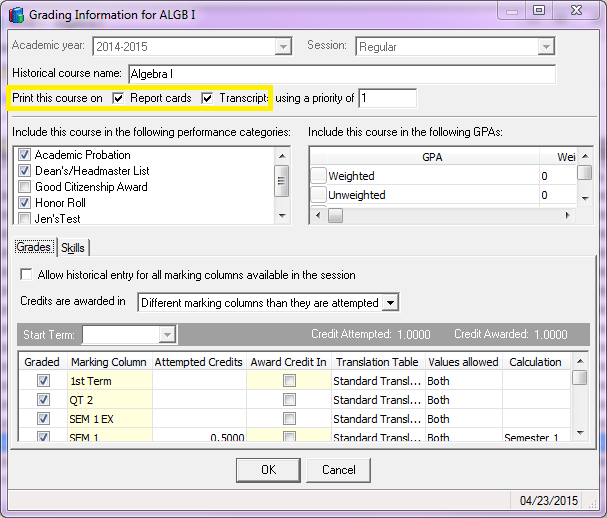The image size is (607, 518).
Task: Toggle the Report cards checkbox
Action: click(x=118, y=98)
